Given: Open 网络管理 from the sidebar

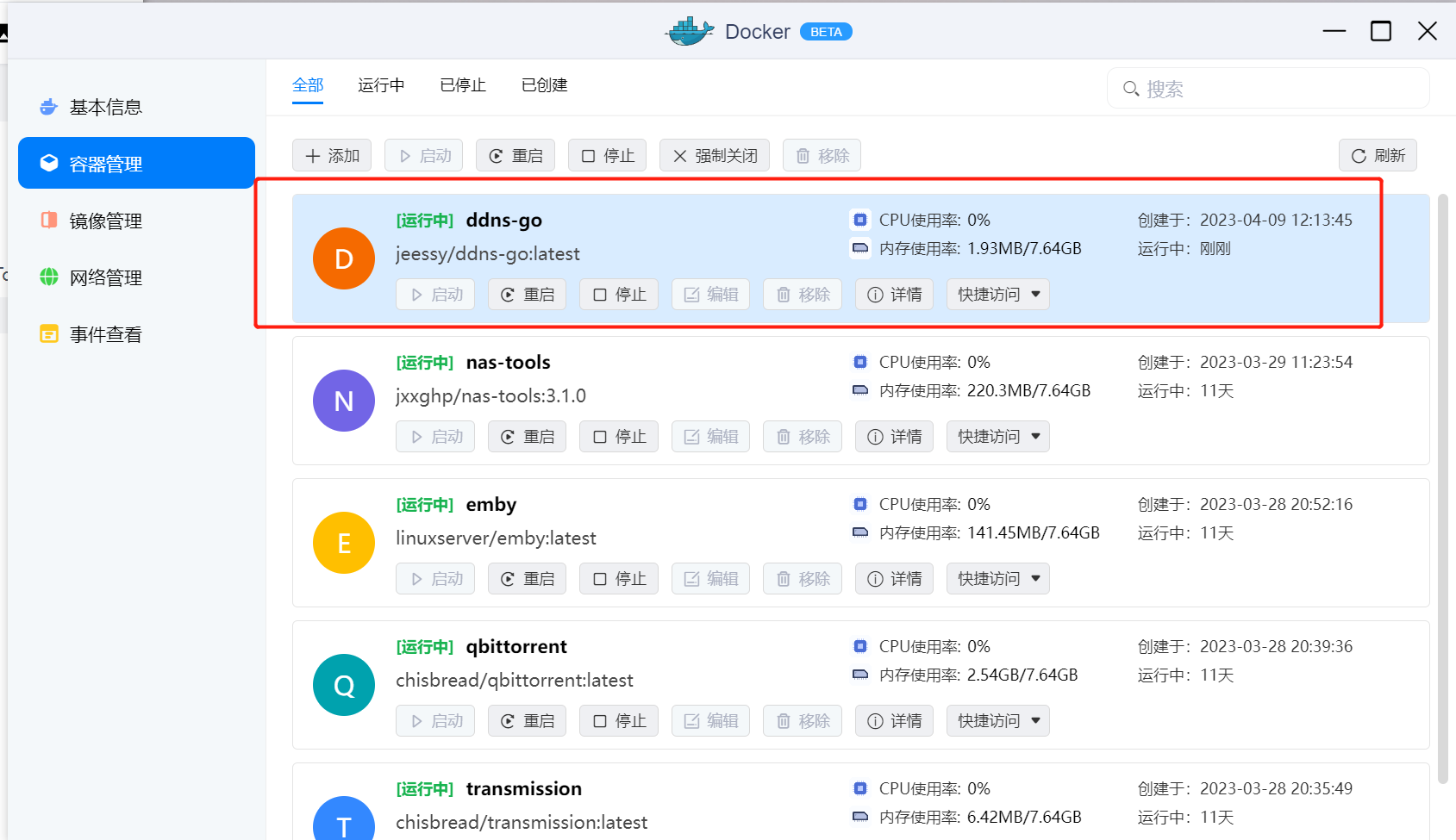Looking at the screenshot, I should pyautogui.click(x=136, y=277).
